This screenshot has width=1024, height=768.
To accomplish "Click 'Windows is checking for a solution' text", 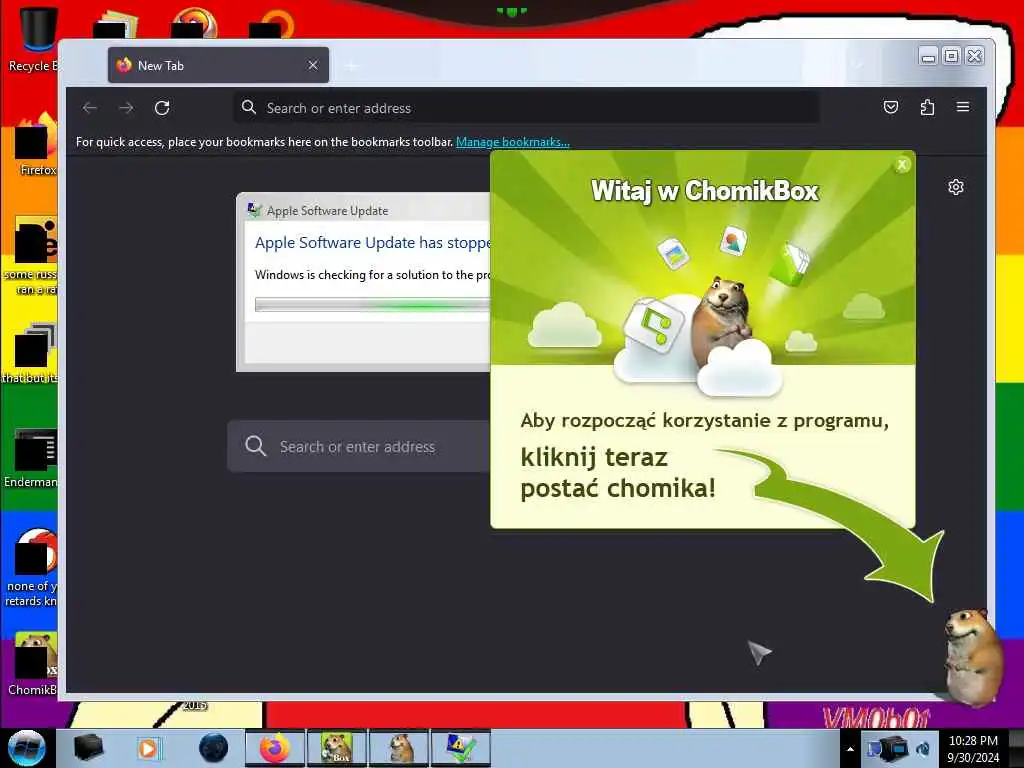I will click(372, 275).
